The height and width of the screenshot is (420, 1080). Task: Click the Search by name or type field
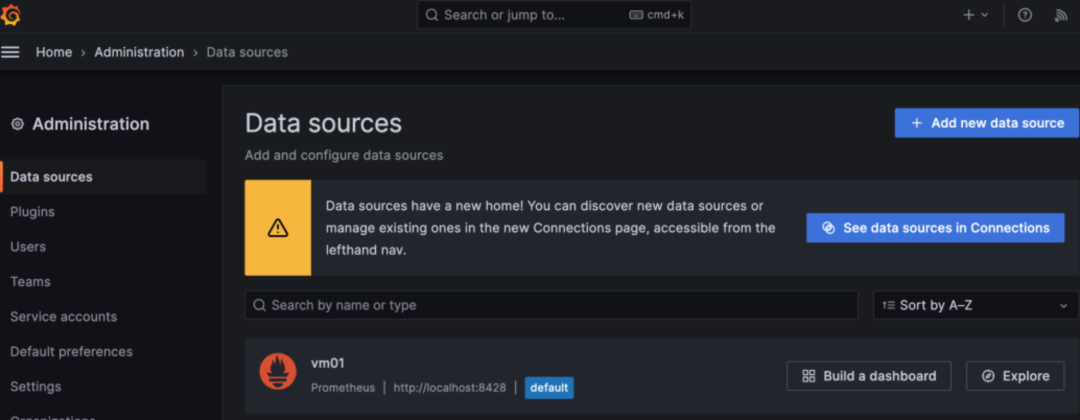pyautogui.click(x=551, y=305)
